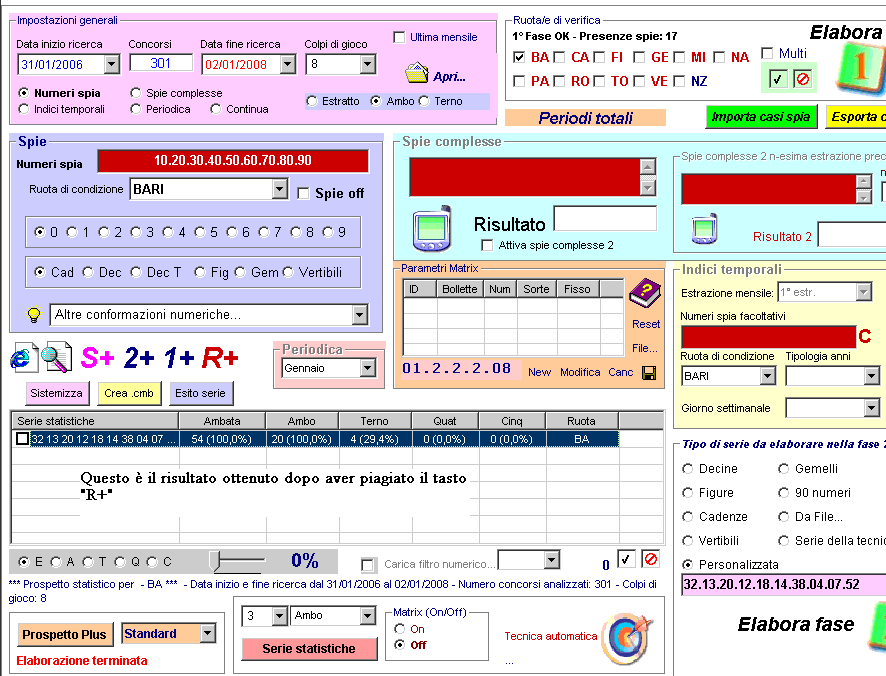This screenshot has width=886, height=676.
Task: Click the red Numeri spia field
Action: pyautogui.click(x=233, y=161)
